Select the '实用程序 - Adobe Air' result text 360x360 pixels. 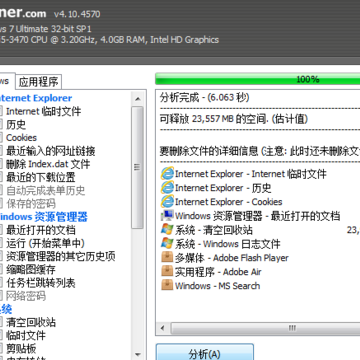(218, 272)
